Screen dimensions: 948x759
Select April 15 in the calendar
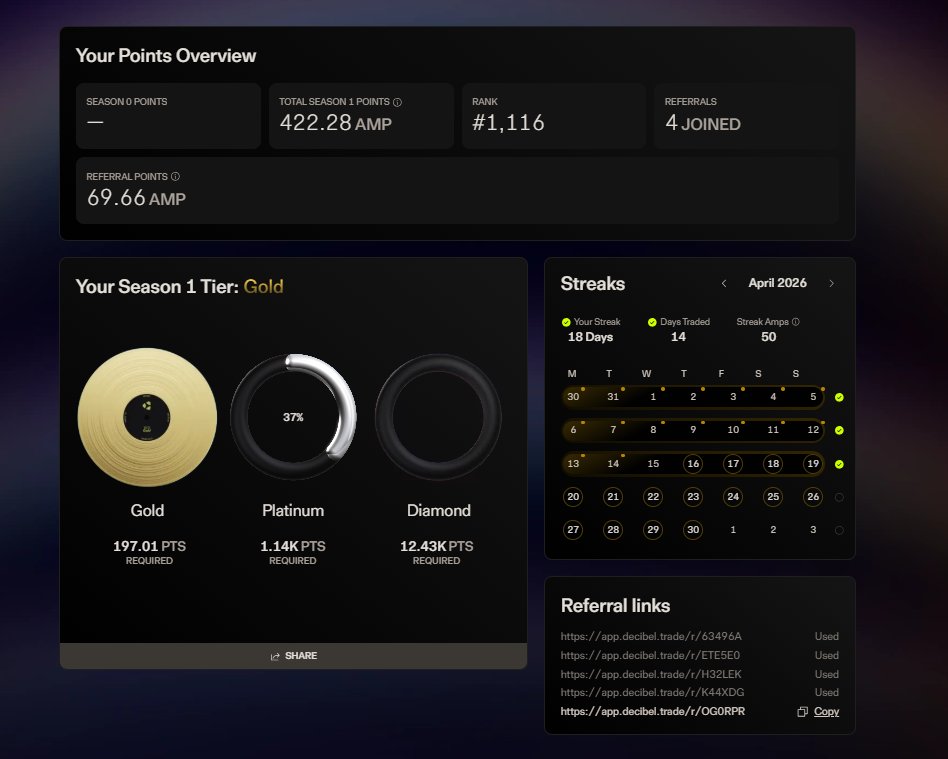coord(653,464)
